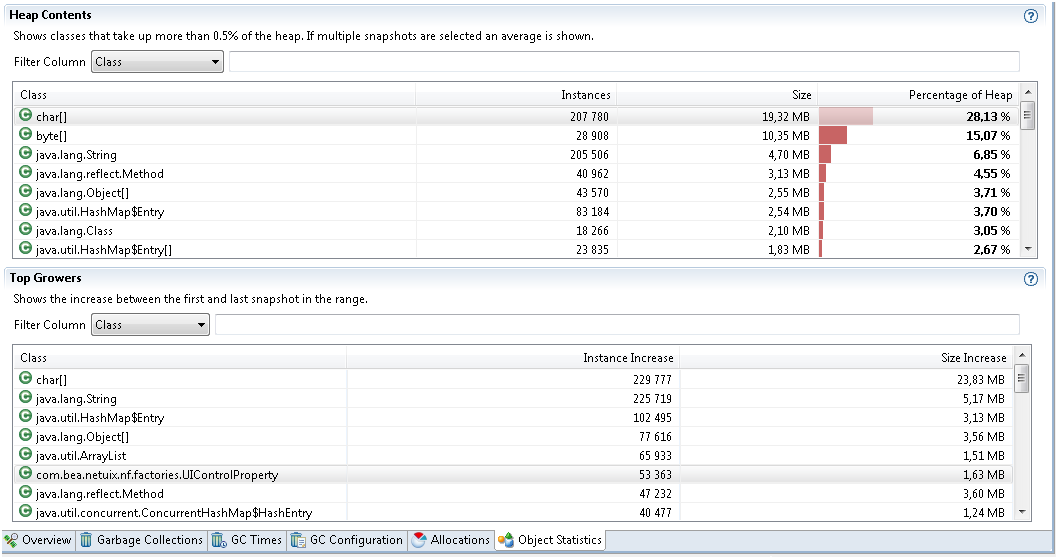Open the Top Growers Filter Column dropdown

150,325
